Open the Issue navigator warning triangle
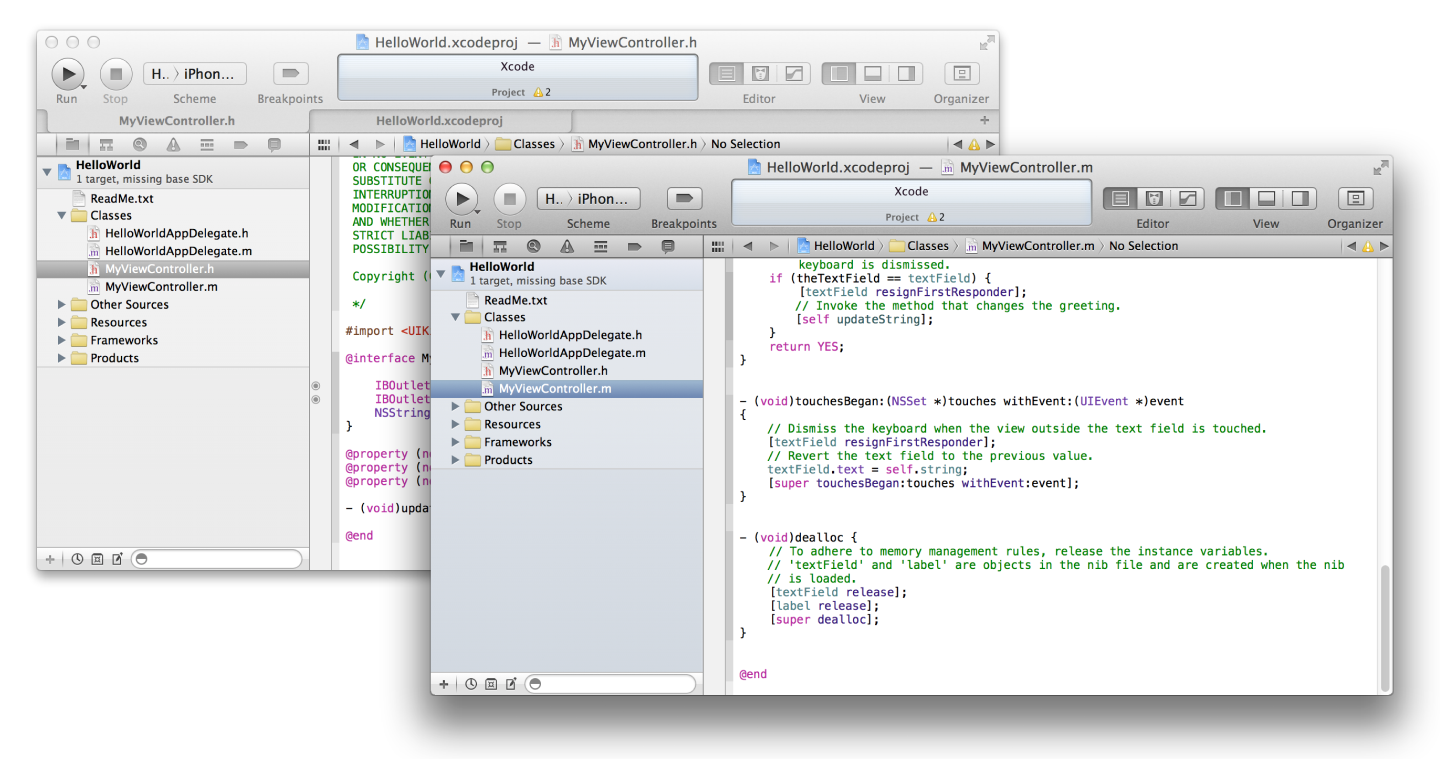The height and width of the screenshot is (759, 1440). [x=566, y=246]
